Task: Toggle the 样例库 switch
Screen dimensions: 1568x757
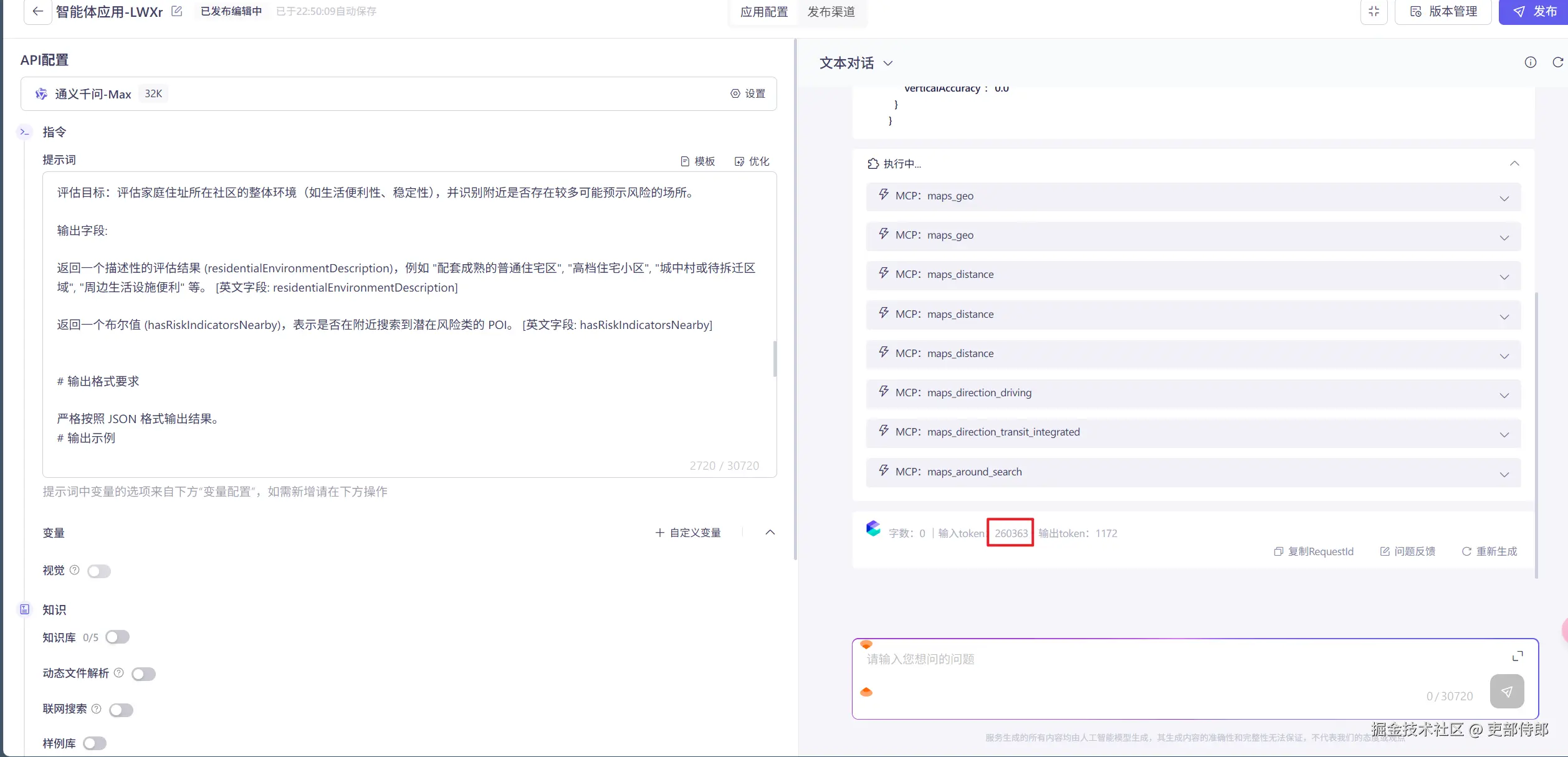Action: pyautogui.click(x=95, y=743)
